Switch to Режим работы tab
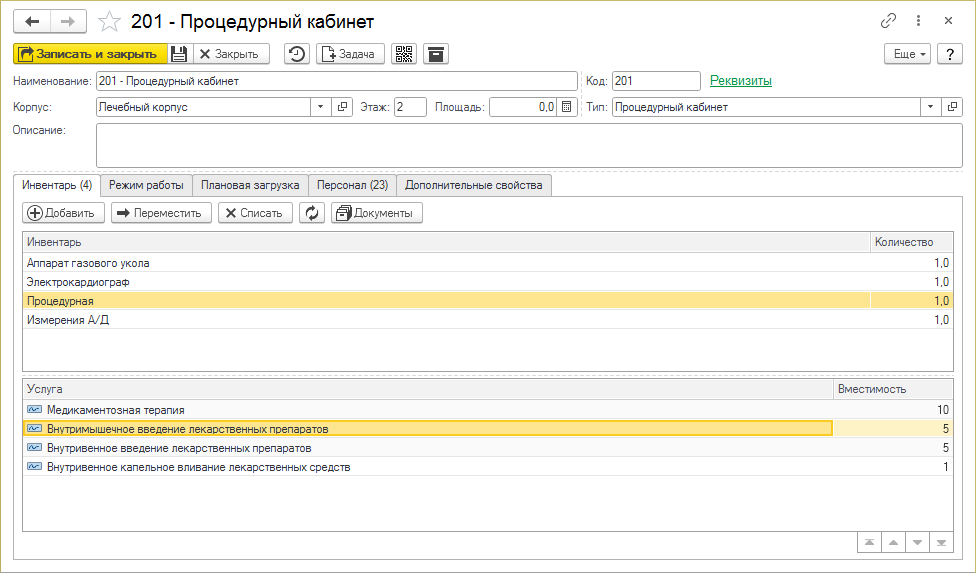This screenshot has height=573, width=976. pyautogui.click(x=146, y=185)
